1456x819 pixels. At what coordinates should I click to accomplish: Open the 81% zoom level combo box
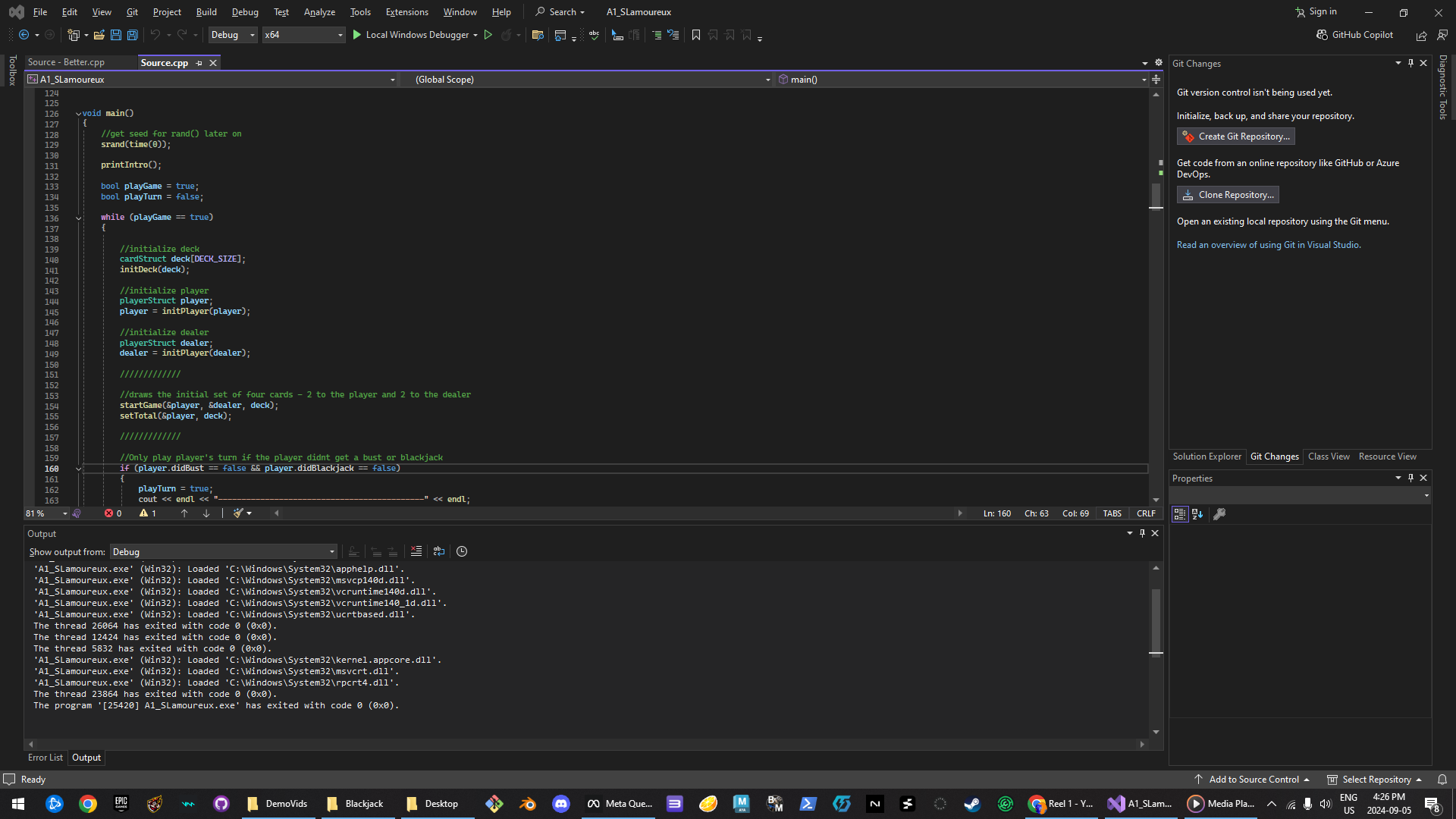click(x=47, y=513)
